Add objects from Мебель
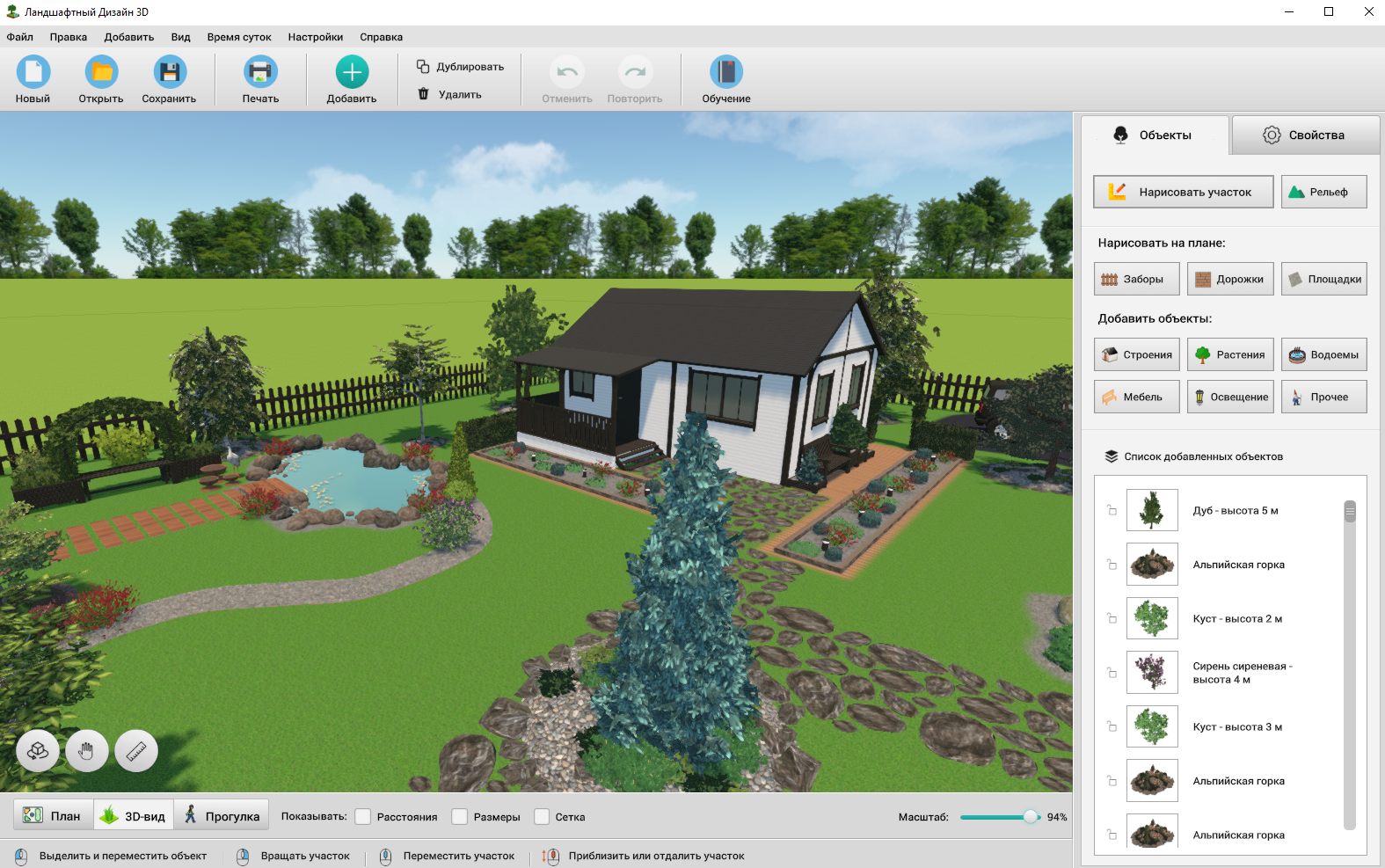Viewport: 1385px width, 868px height. (x=1137, y=397)
